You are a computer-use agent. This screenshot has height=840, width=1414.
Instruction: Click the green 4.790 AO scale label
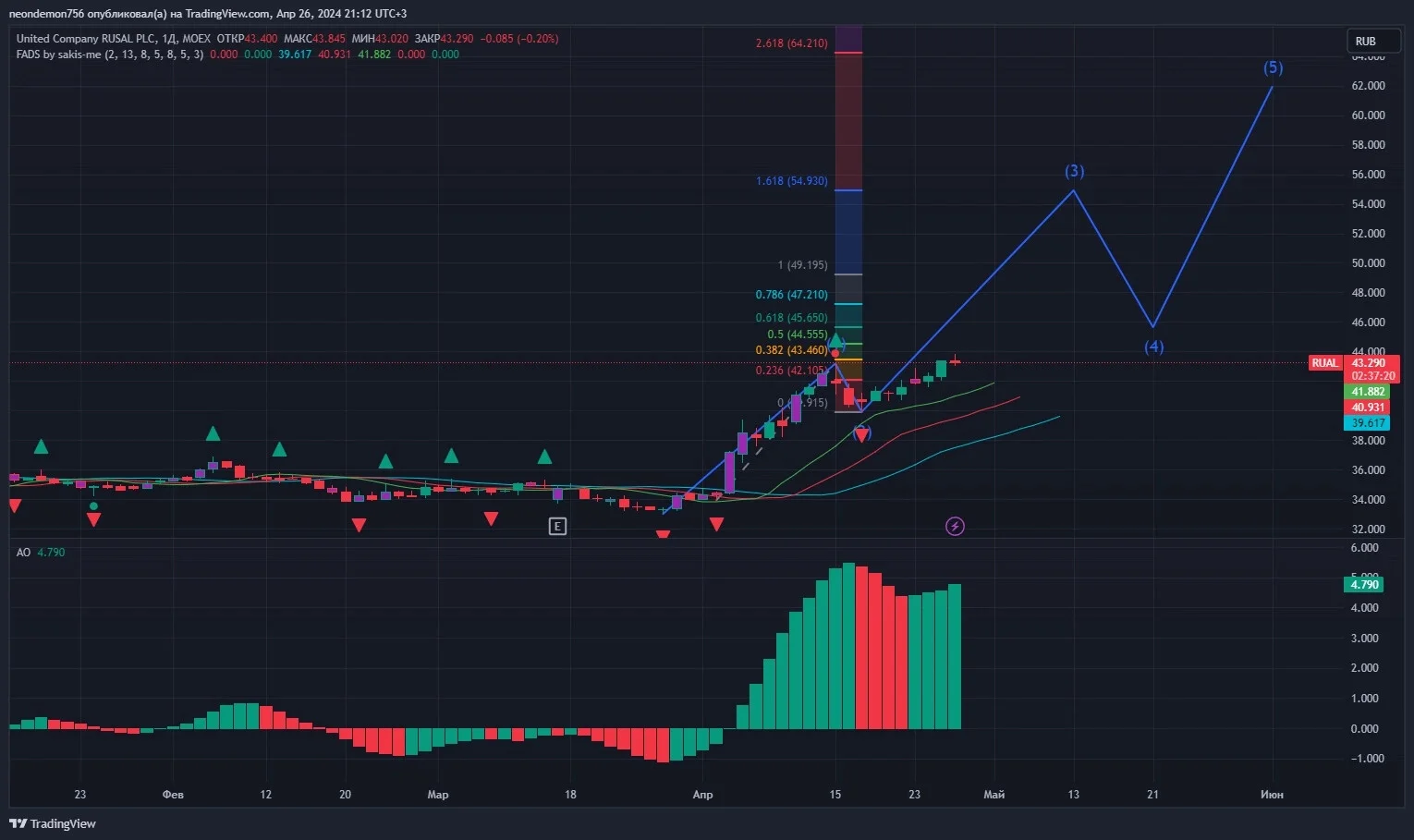pos(1364,584)
